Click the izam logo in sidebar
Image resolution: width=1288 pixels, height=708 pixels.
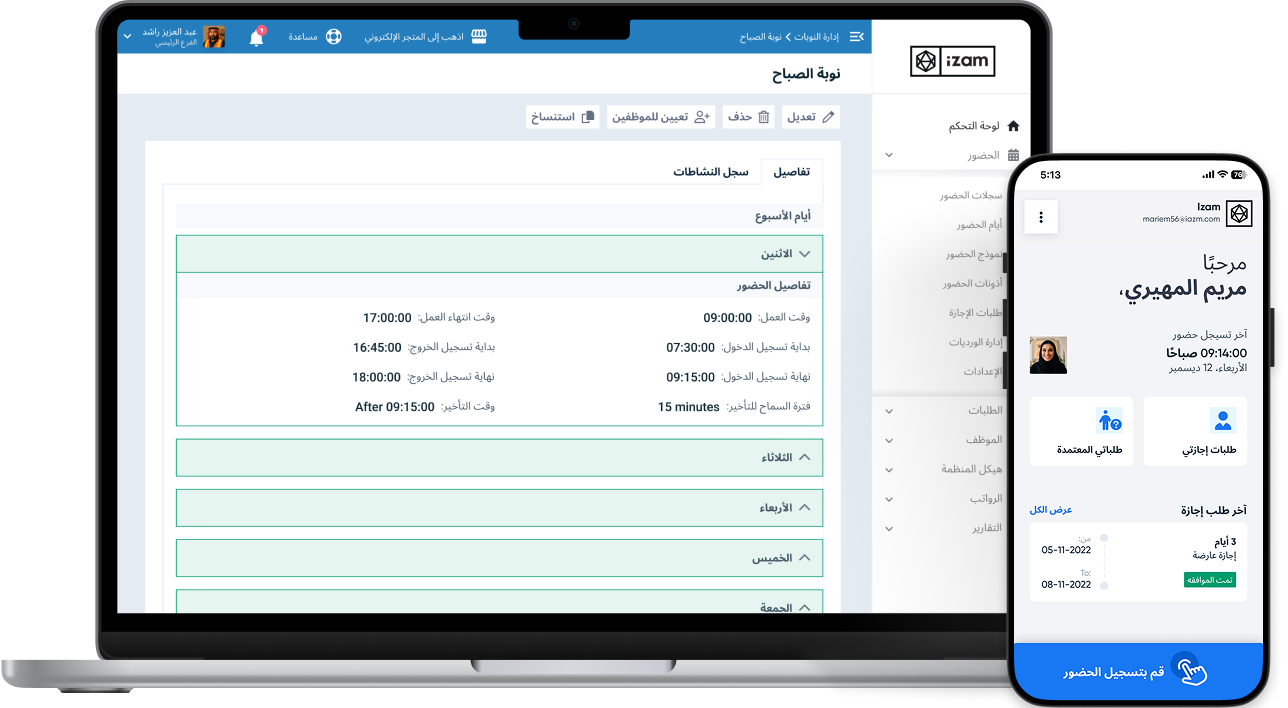tap(952, 62)
